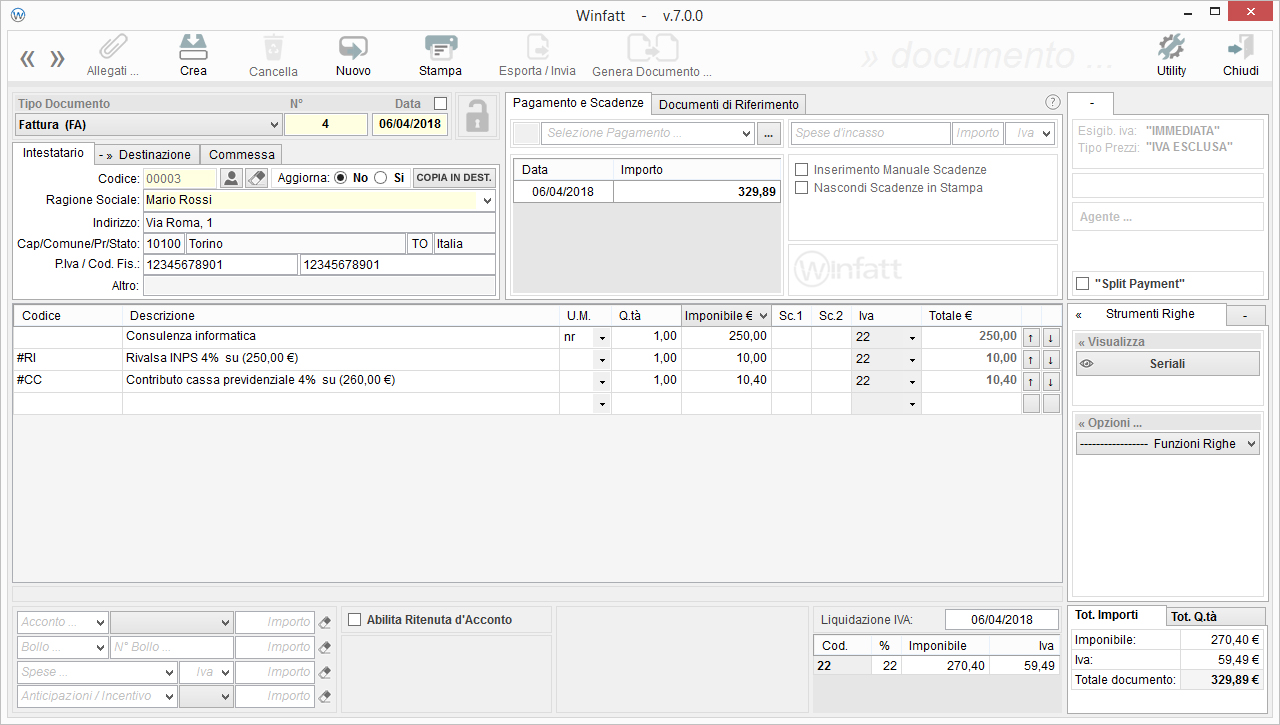
Task: Enable Inserimento Manuale Scadenze
Action: tap(801, 170)
